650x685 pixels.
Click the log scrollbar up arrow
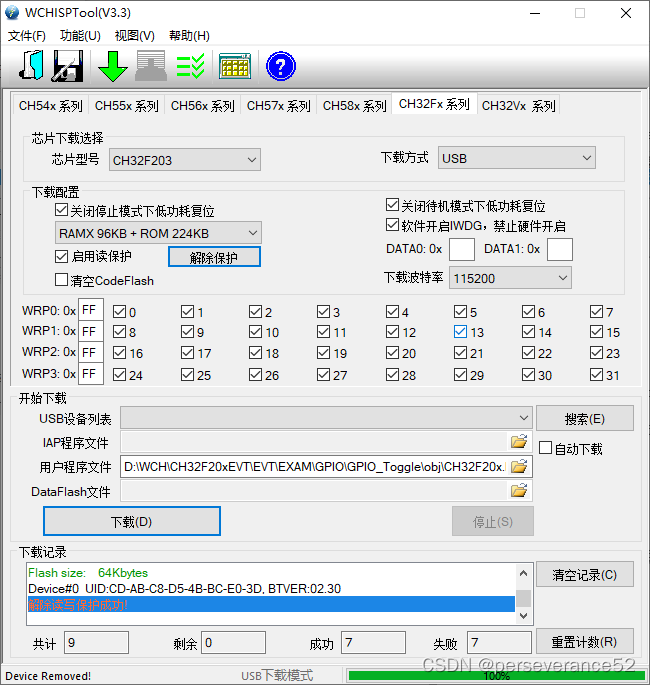click(524, 573)
